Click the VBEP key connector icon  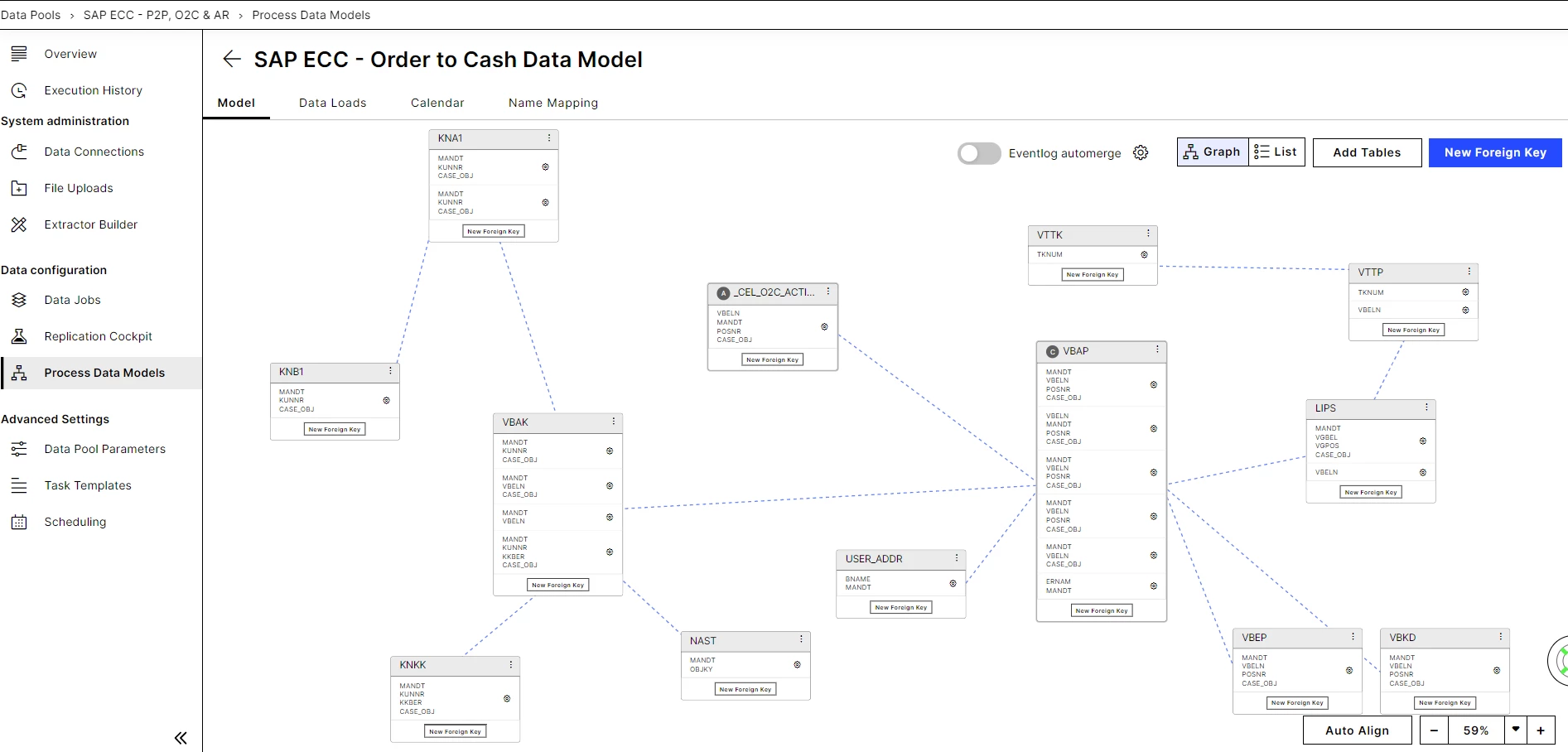[1348, 670]
